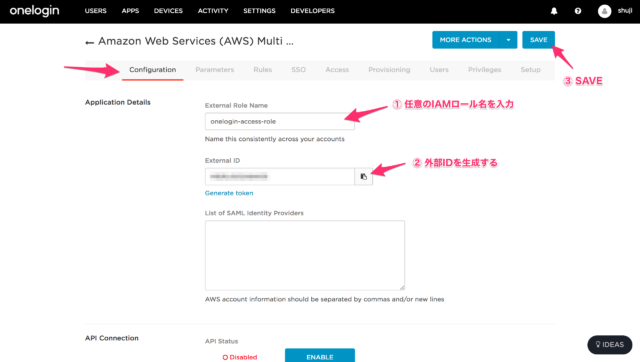This screenshot has width=640, height=362.
Task: Switch to the SSO tab
Action: [x=298, y=70]
